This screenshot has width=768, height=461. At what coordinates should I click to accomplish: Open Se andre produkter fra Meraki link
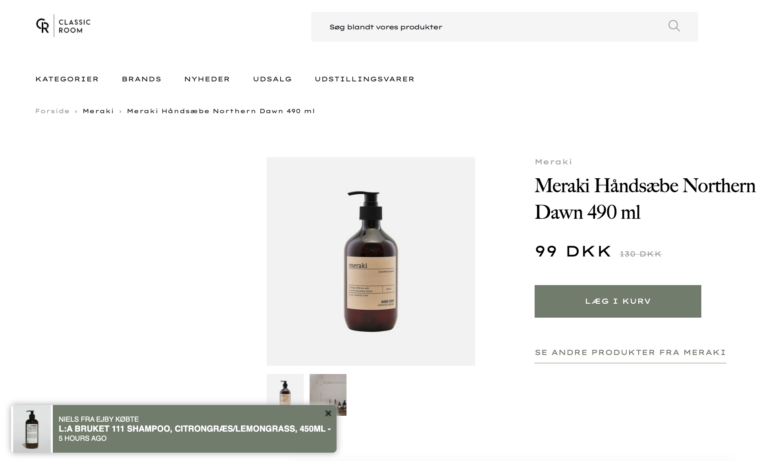[630, 353]
